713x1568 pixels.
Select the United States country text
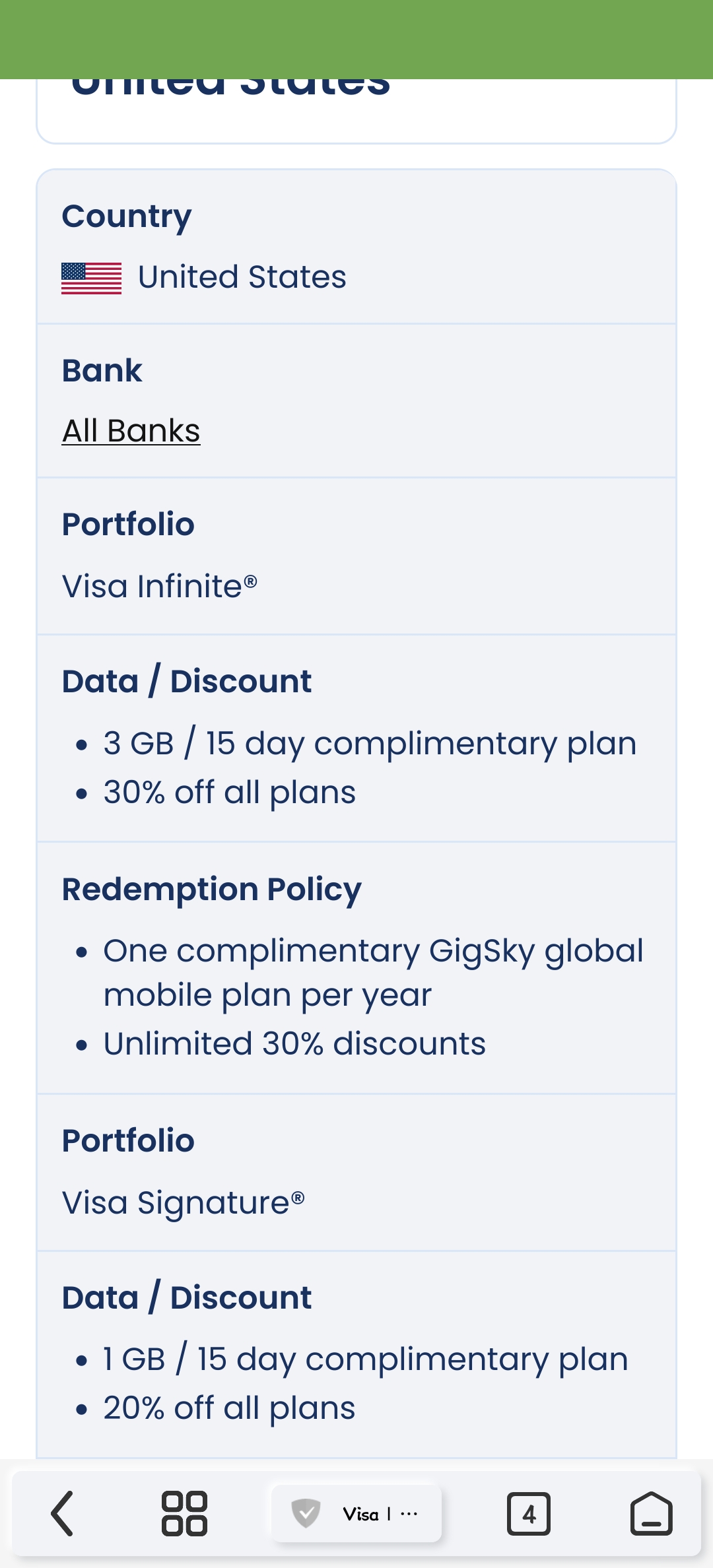[x=242, y=277]
